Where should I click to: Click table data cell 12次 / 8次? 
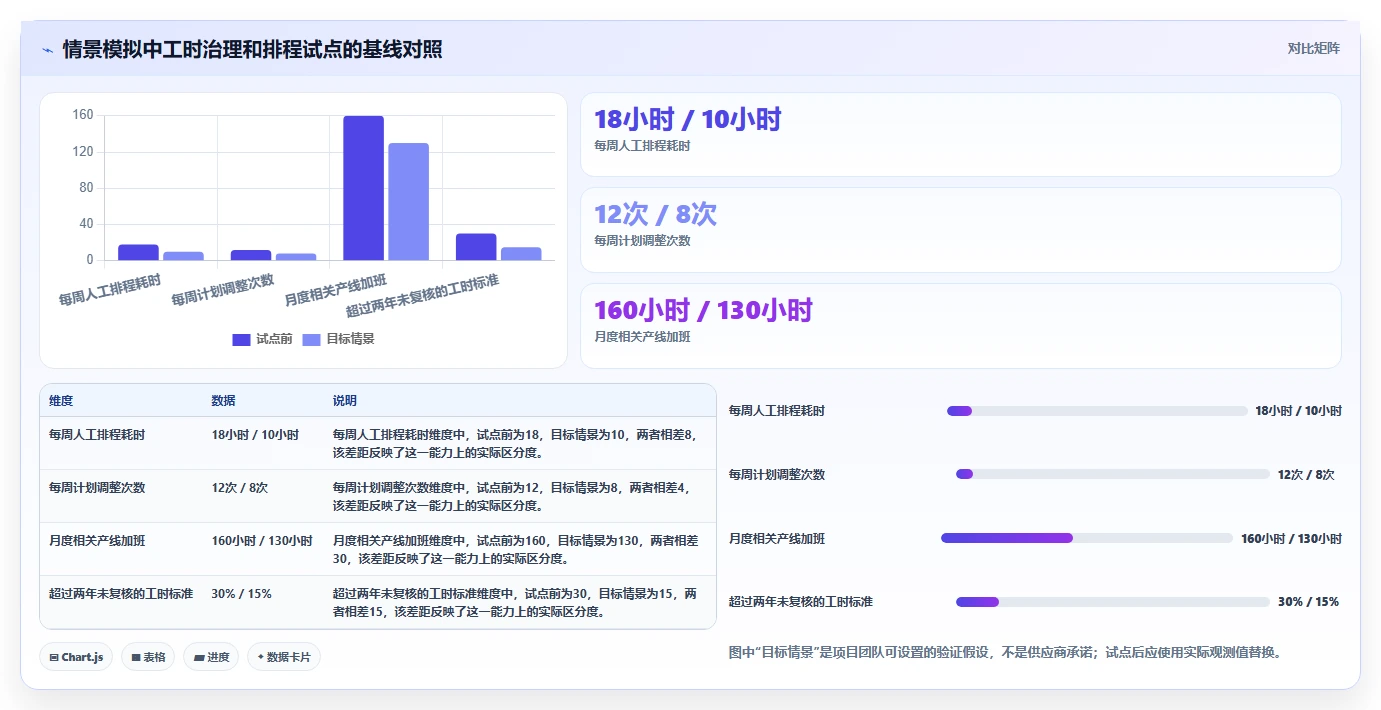(x=240, y=488)
